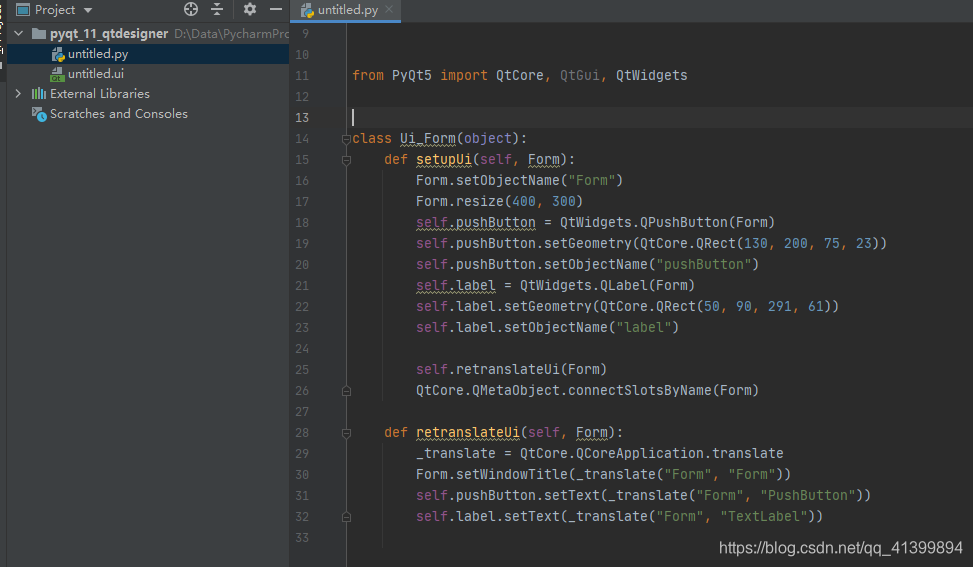Click the Scratches and Consoles icon

pyautogui.click(x=39, y=114)
